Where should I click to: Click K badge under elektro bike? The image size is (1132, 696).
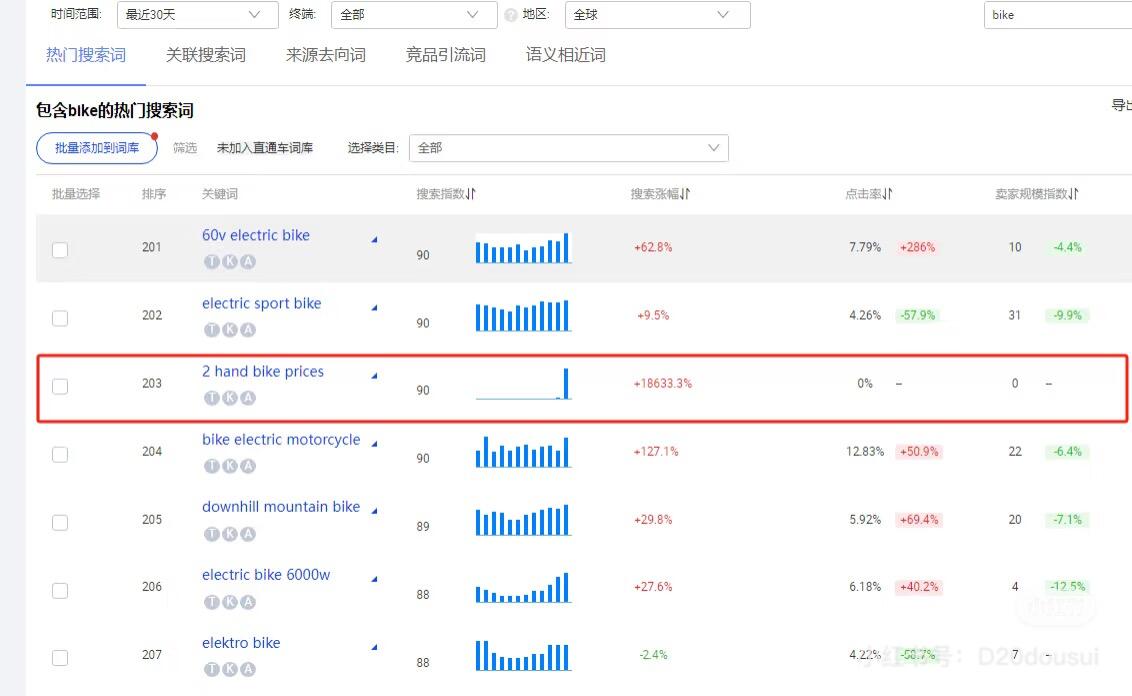tap(230, 669)
